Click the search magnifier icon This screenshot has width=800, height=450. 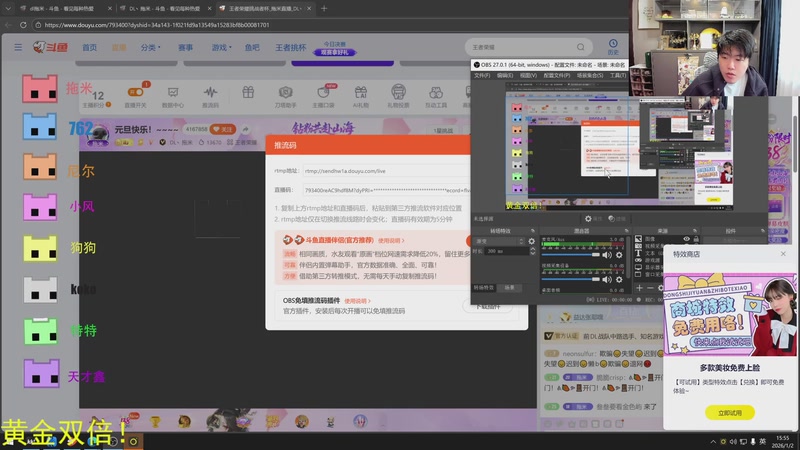581,47
